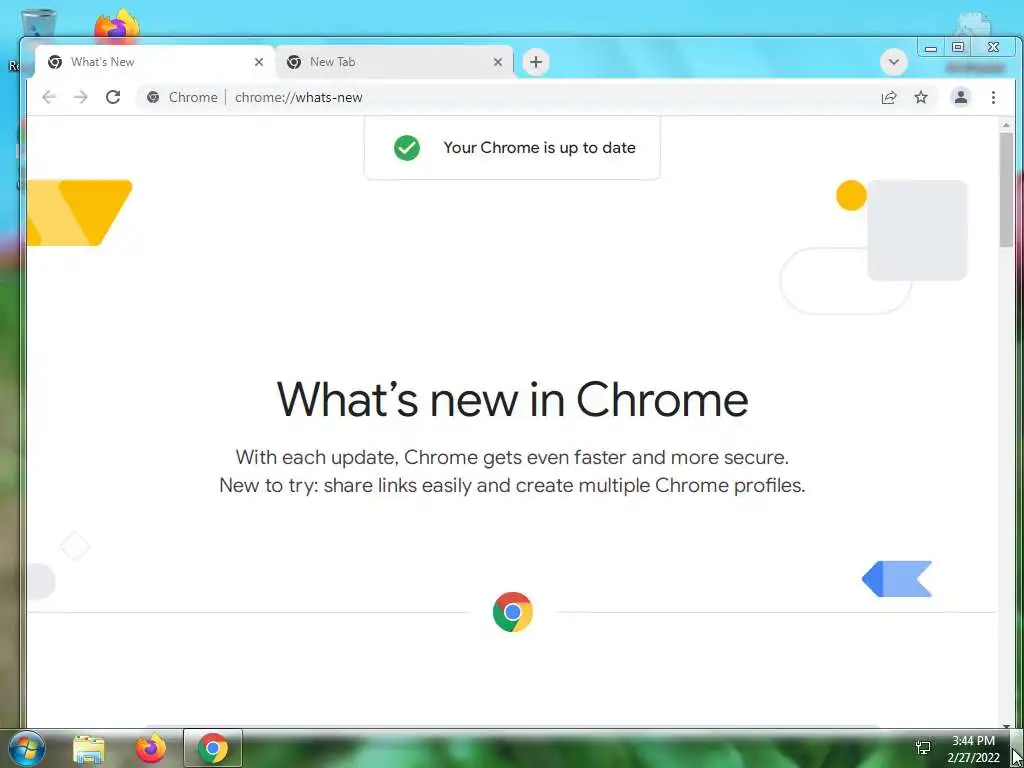Go forward using the forward arrow

pos(80,97)
